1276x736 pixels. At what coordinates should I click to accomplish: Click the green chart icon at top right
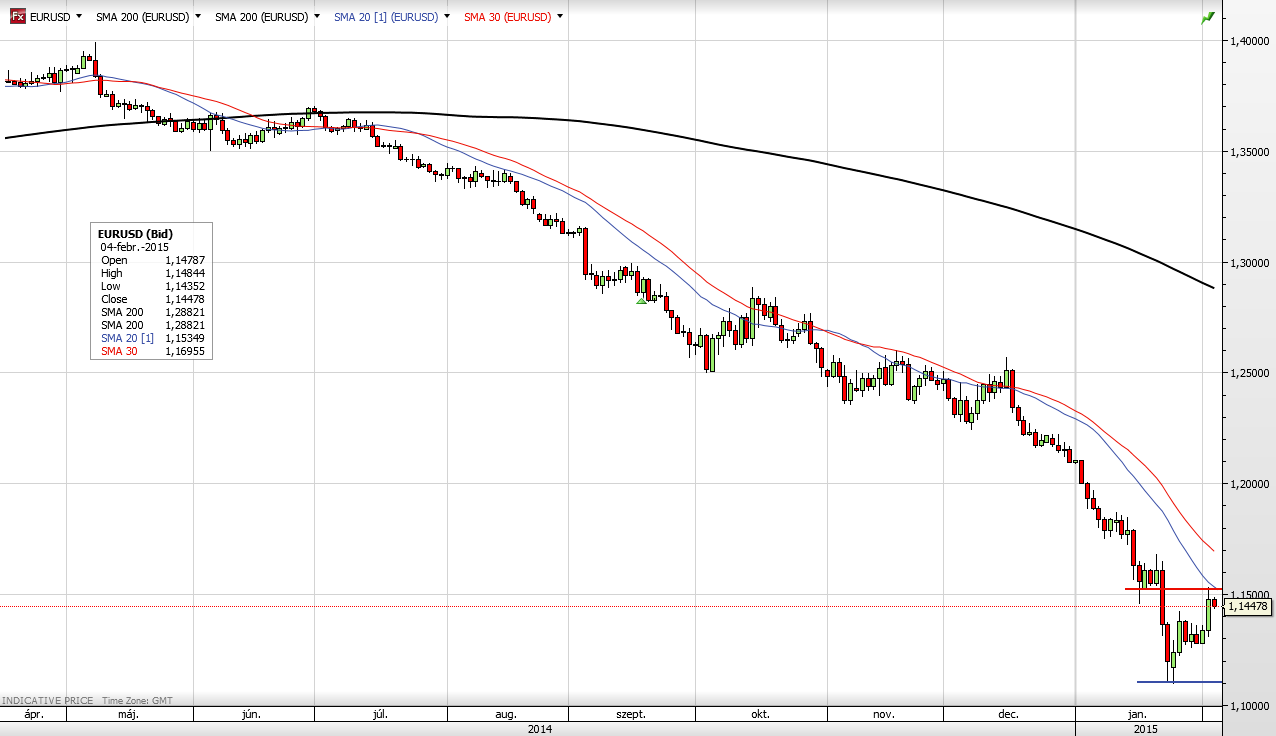(x=1208, y=17)
